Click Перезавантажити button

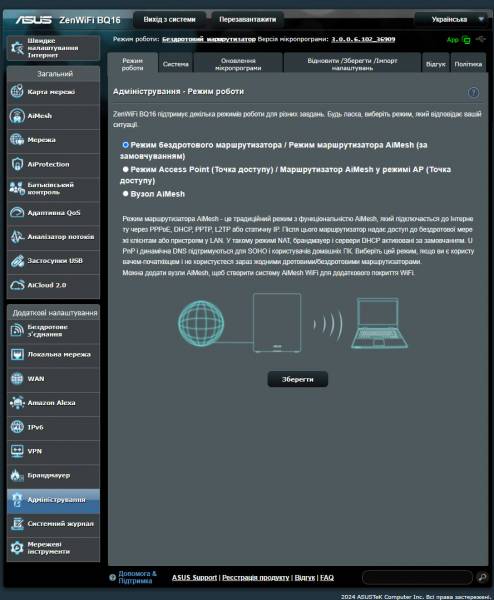[248, 20]
